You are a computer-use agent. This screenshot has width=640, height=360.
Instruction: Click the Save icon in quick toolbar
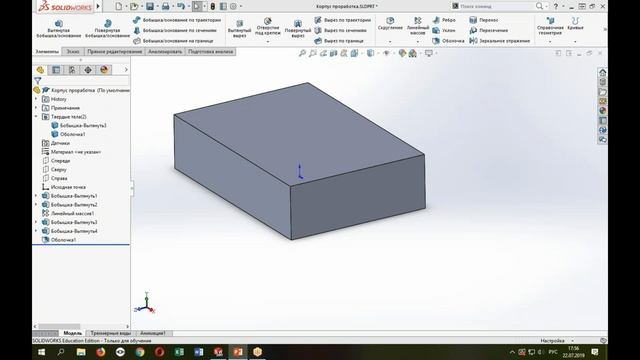click(x=150, y=6)
